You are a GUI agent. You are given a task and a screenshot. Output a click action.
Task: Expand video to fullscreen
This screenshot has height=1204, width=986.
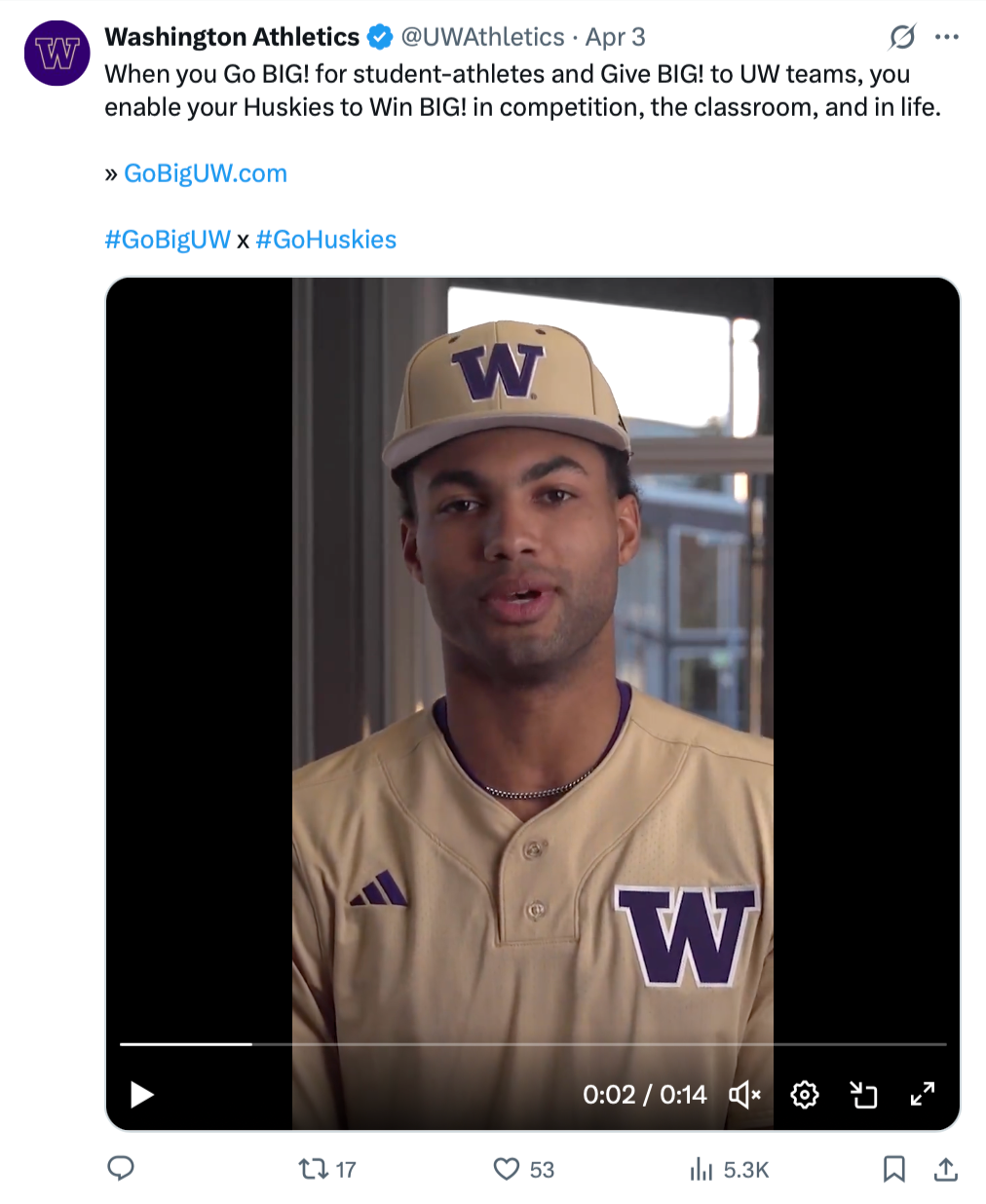[922, 1094]
